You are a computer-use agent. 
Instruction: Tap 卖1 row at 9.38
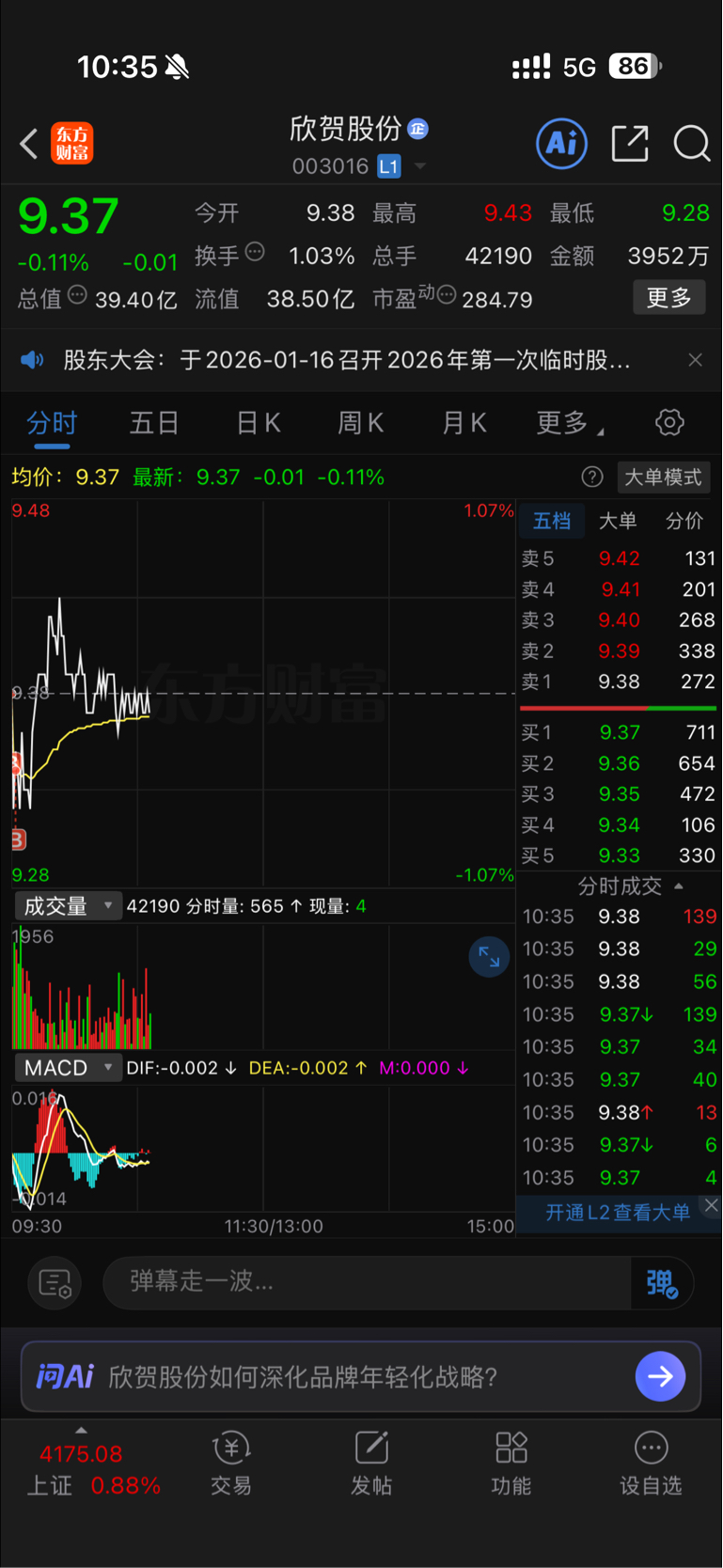[619, 682]
